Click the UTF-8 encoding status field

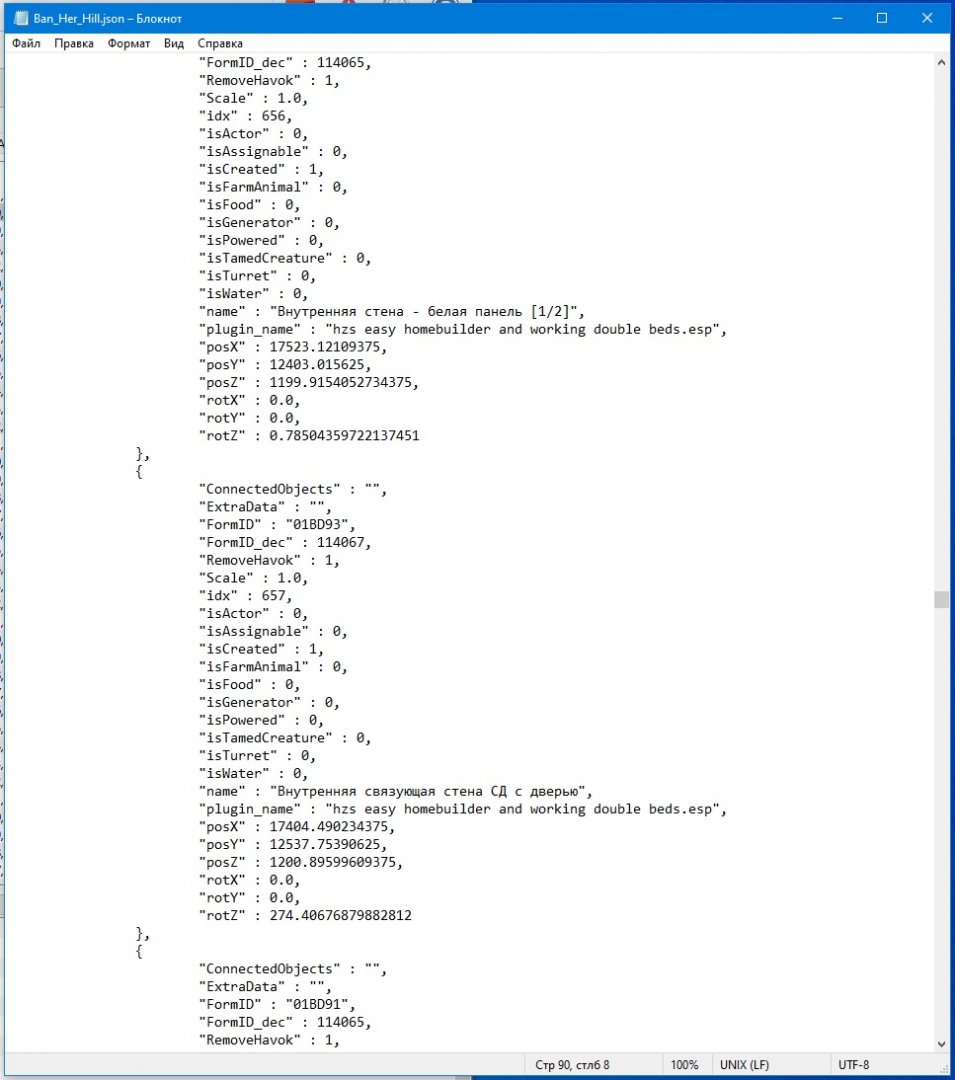854,1065
